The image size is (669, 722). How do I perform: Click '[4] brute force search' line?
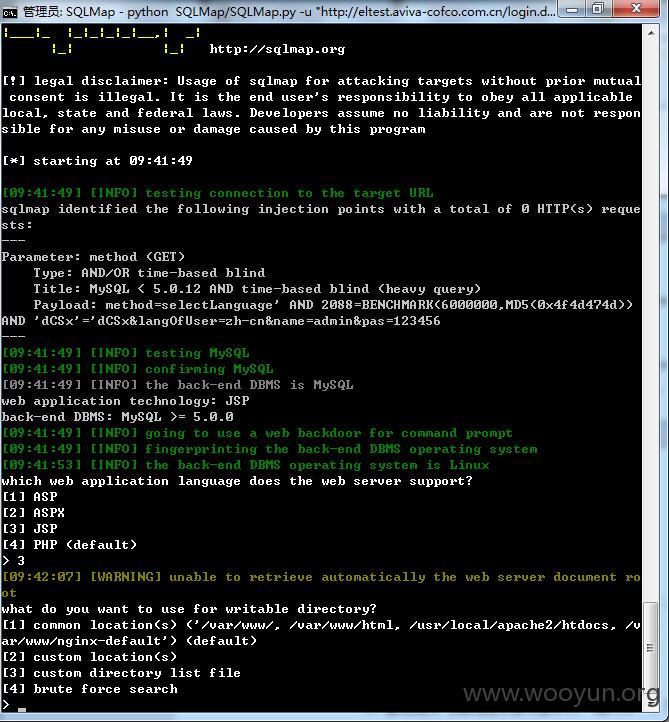[x=90, y=689]
